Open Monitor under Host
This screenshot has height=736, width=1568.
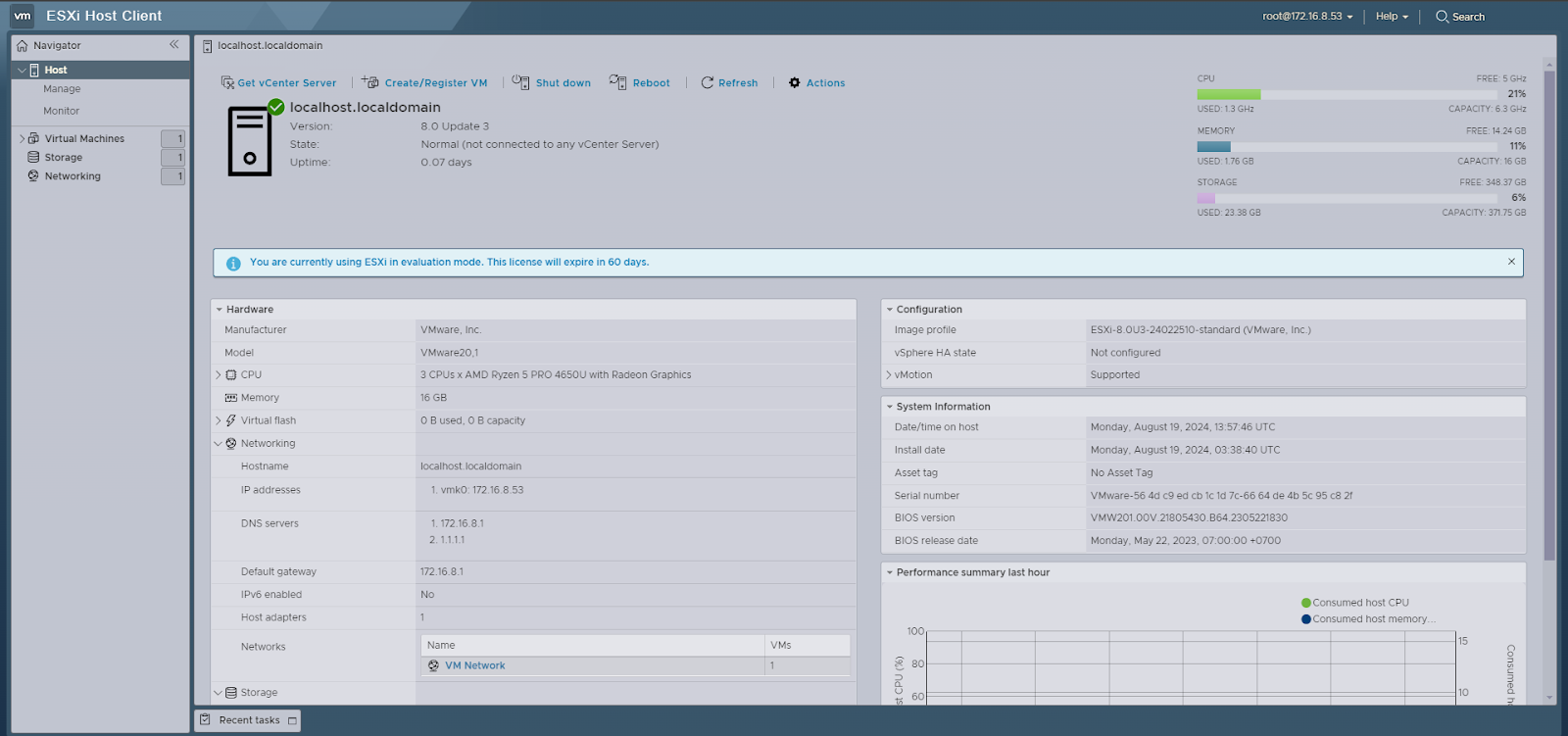(x=61, y=111)
